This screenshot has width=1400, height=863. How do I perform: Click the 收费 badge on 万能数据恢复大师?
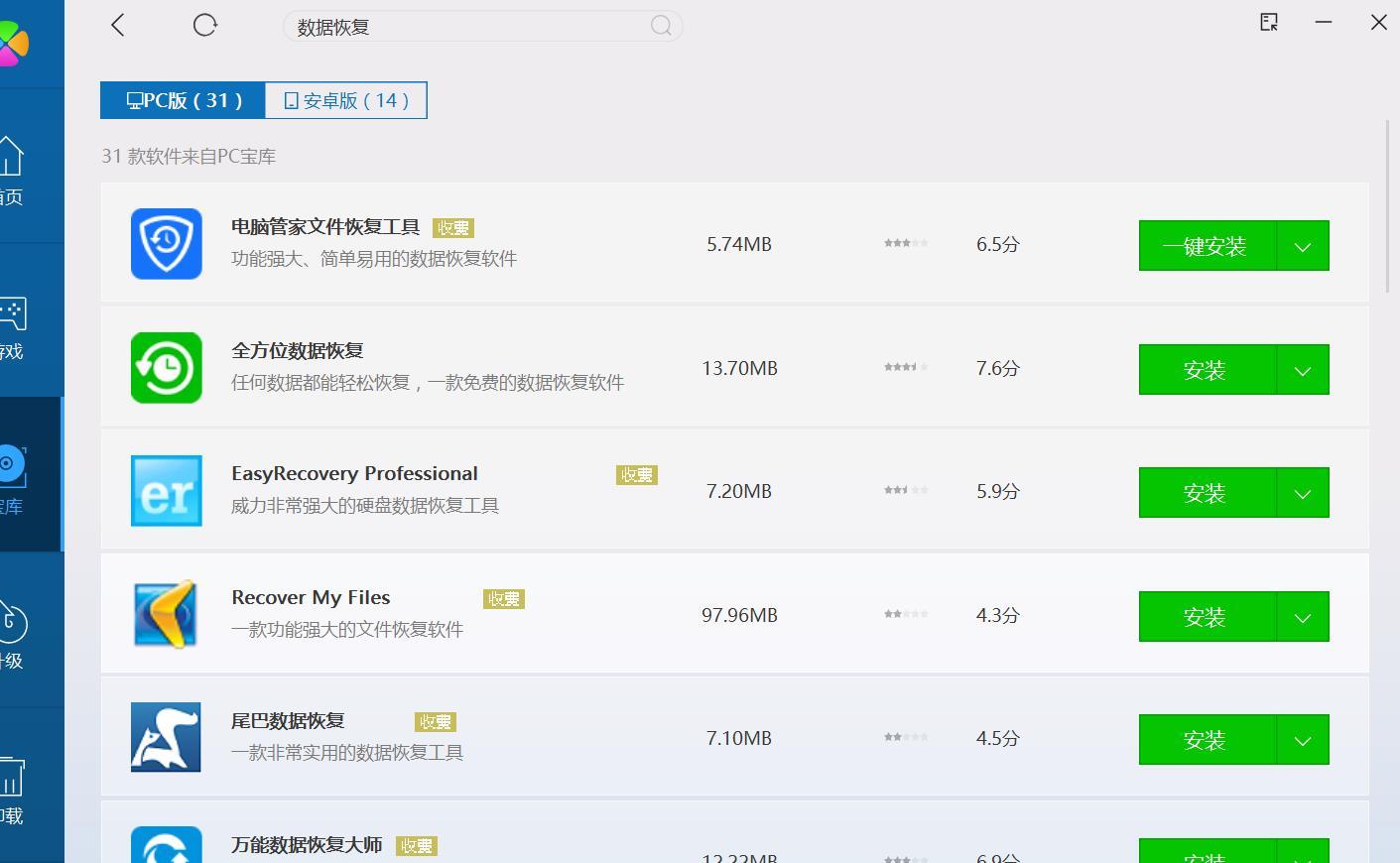tap(417, 846)
